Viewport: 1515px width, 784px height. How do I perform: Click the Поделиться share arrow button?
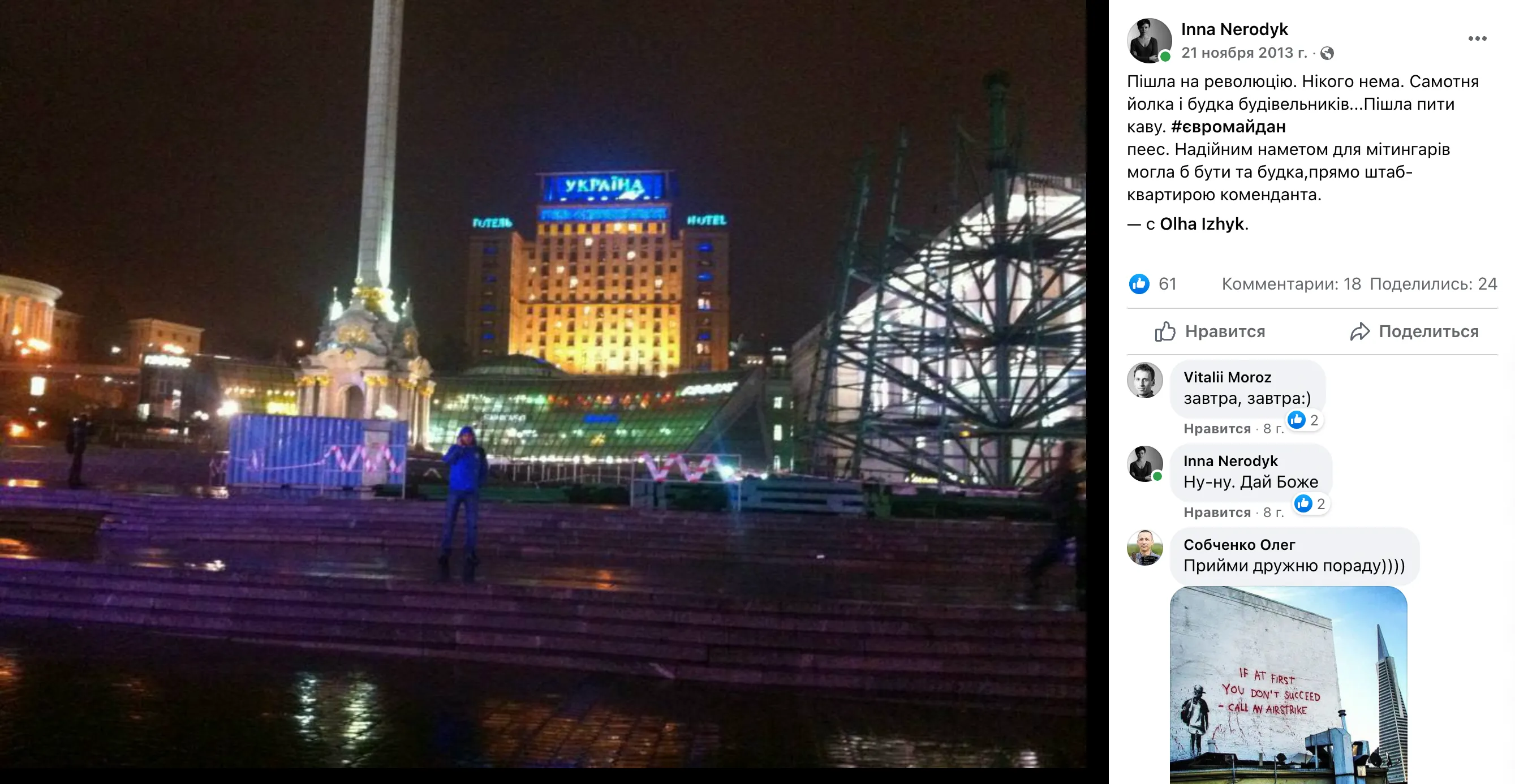[1414, 331]
